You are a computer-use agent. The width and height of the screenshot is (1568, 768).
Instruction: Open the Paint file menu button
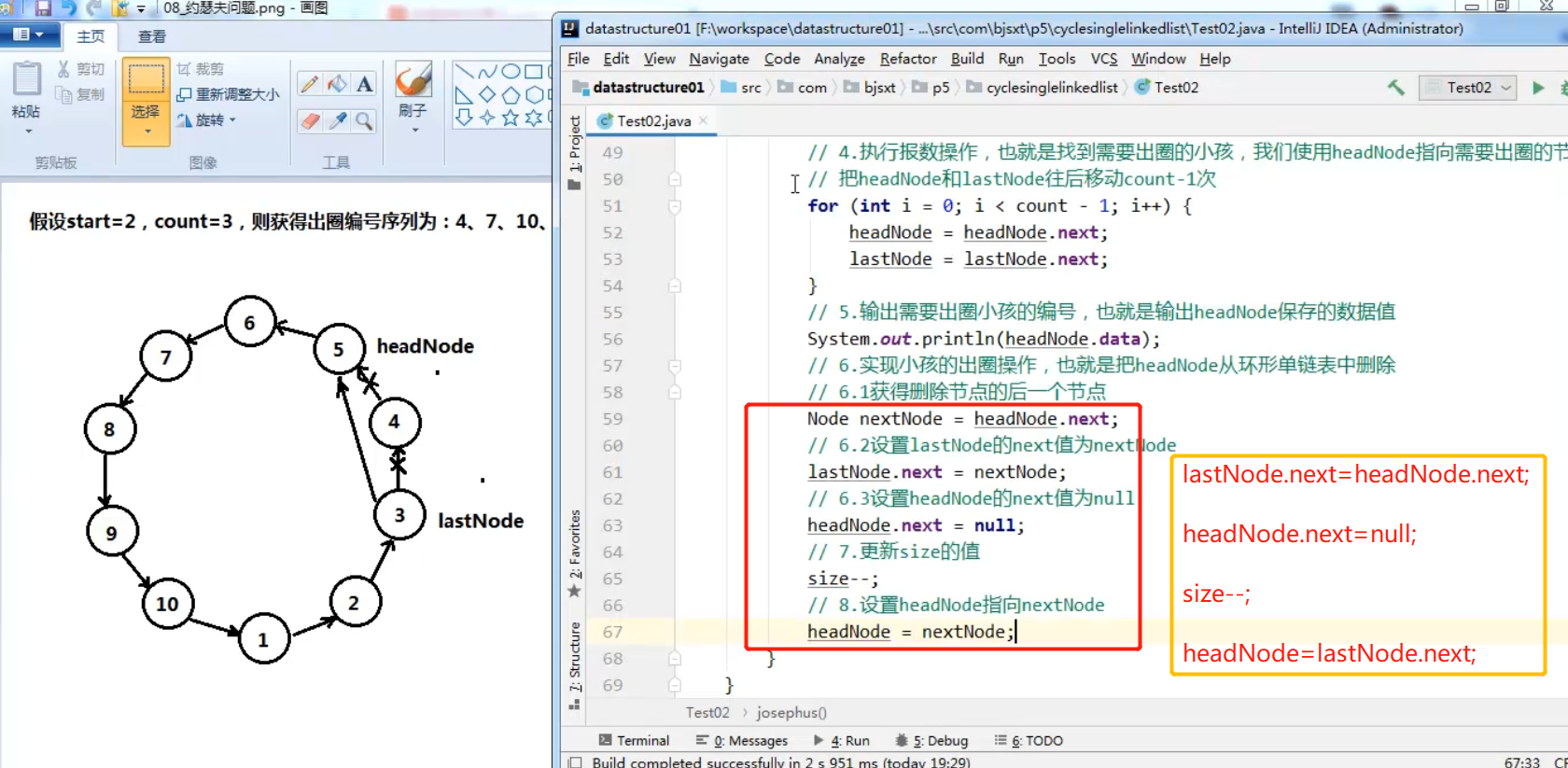tap(30, 35)
